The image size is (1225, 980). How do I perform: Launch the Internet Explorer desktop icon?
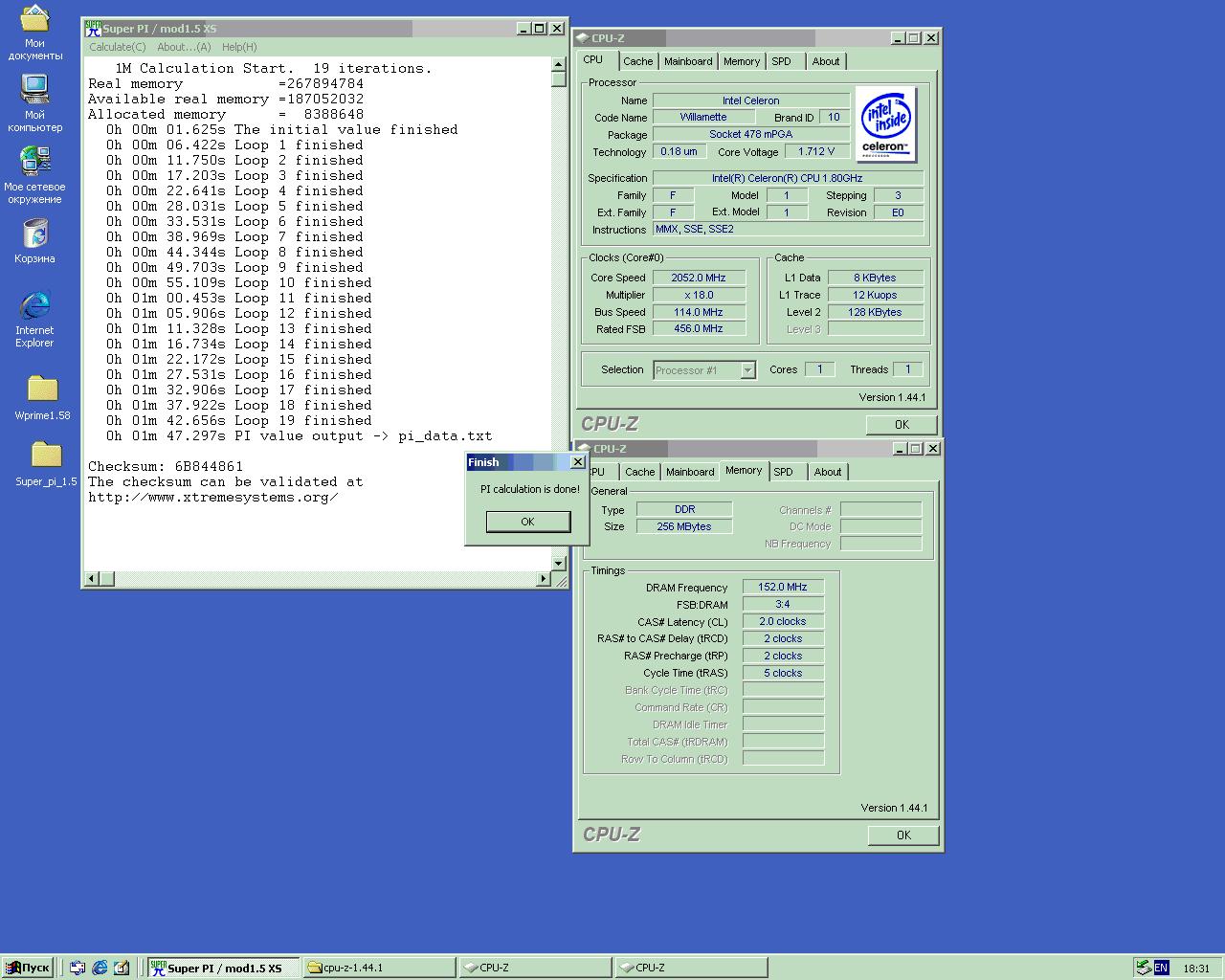point(34,319)
